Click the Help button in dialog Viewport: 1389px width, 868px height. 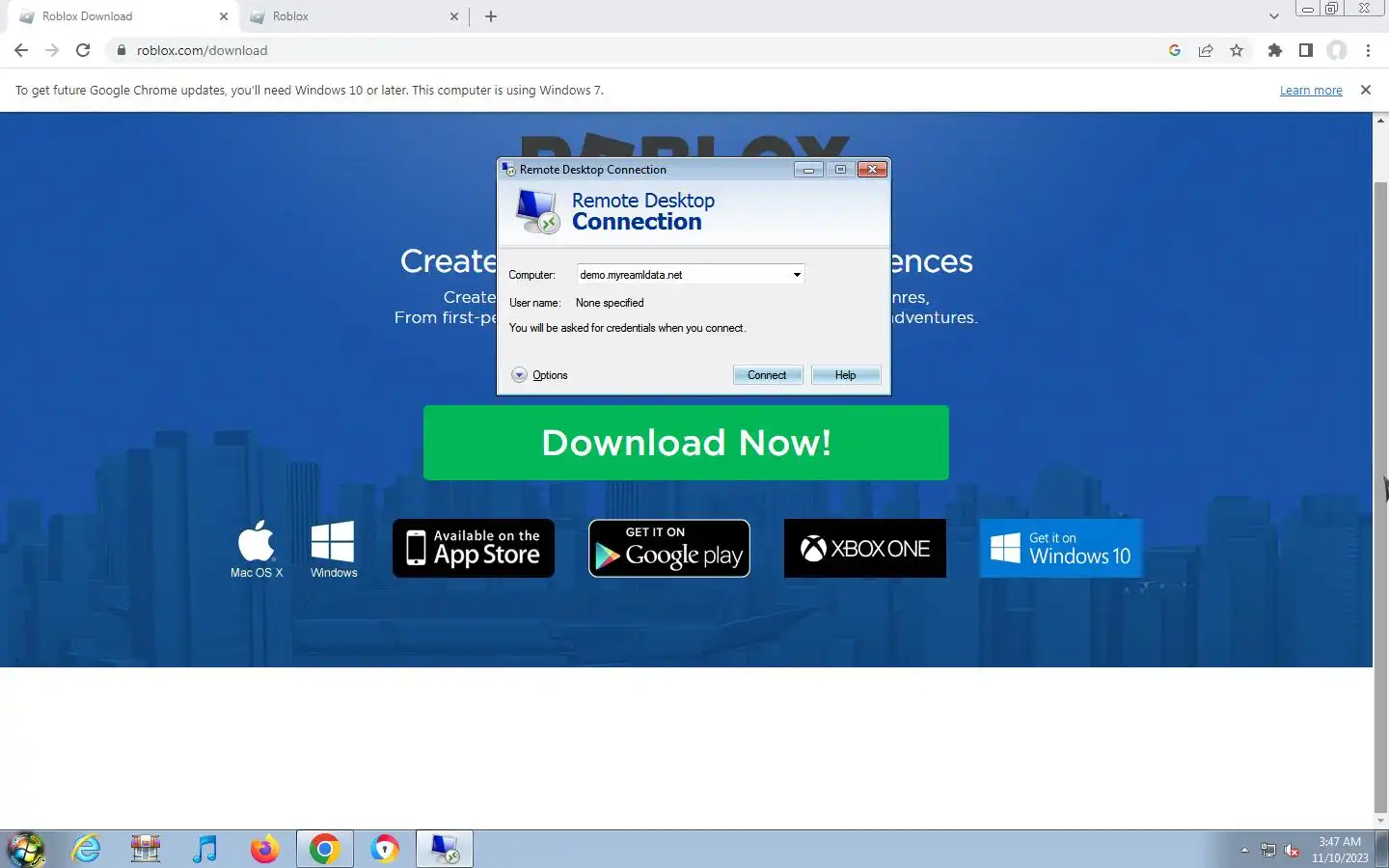pos(845,375)
